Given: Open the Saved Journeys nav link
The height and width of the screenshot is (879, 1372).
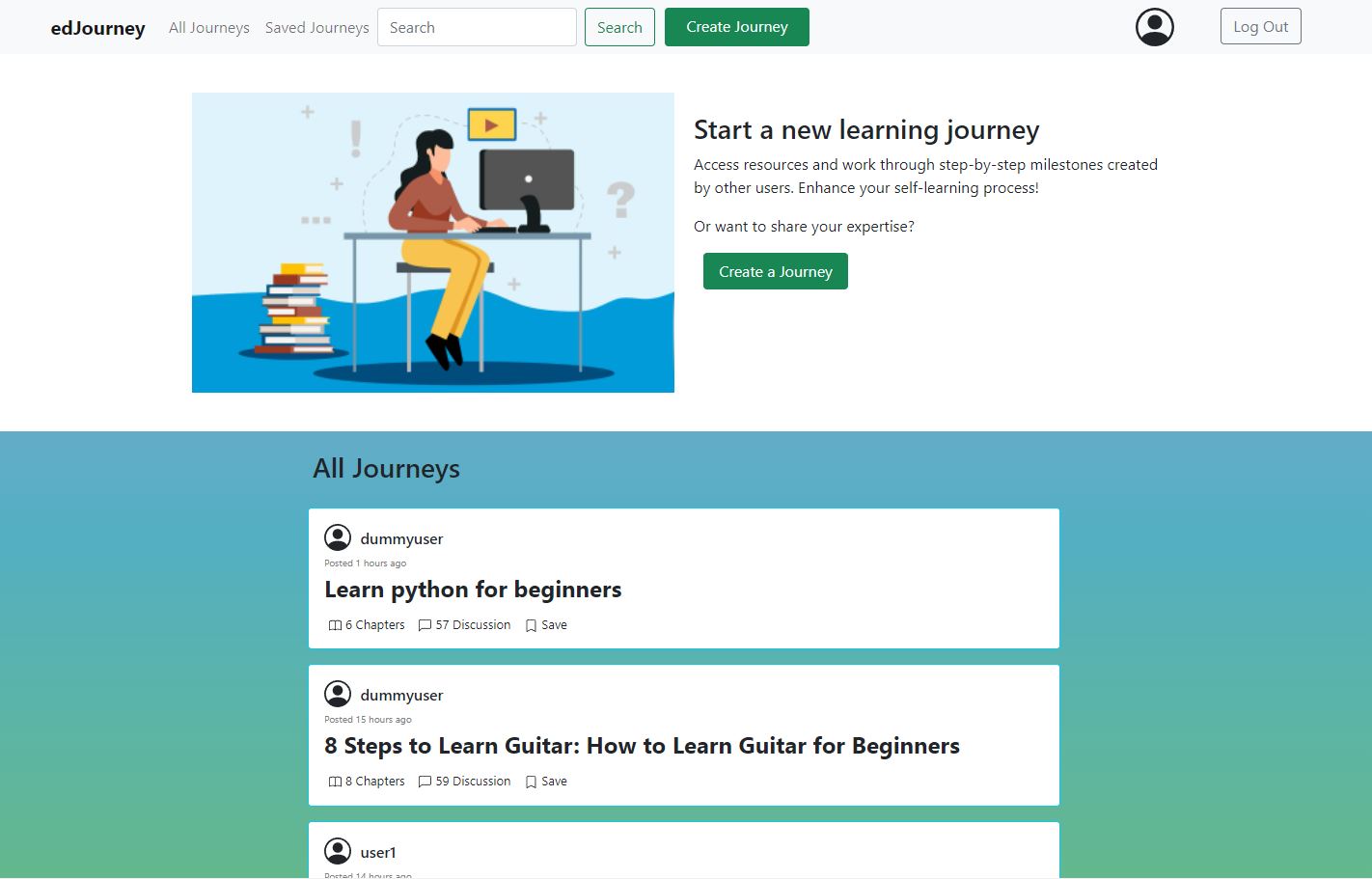Looking at the screenshot, I should [x=317, y=28].
